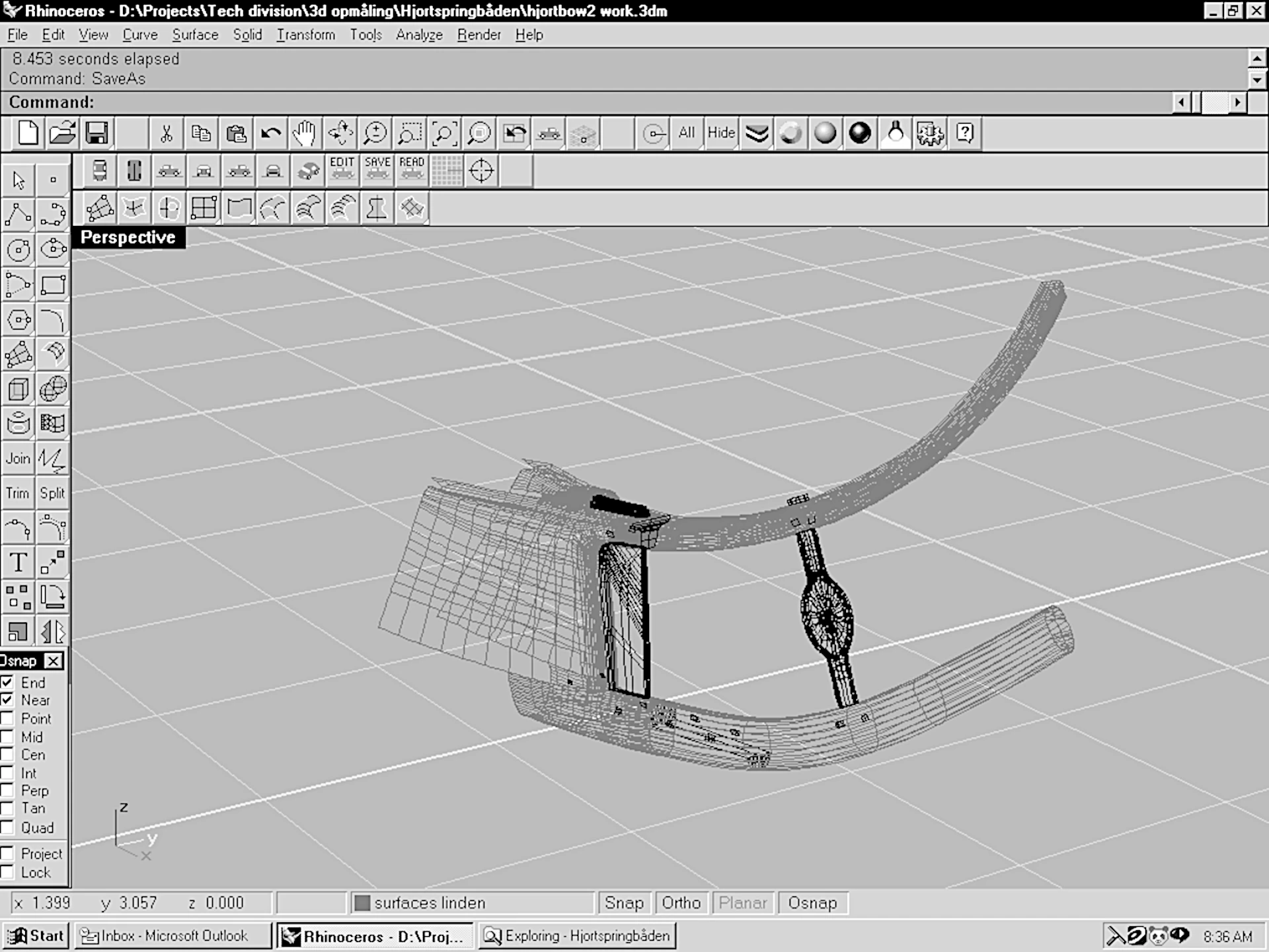
Task: Open the Surface menu
Action: 195,35
